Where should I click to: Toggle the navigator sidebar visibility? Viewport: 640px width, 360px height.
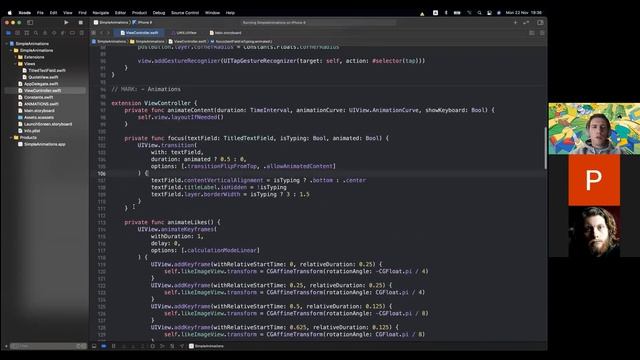point(30,22)
